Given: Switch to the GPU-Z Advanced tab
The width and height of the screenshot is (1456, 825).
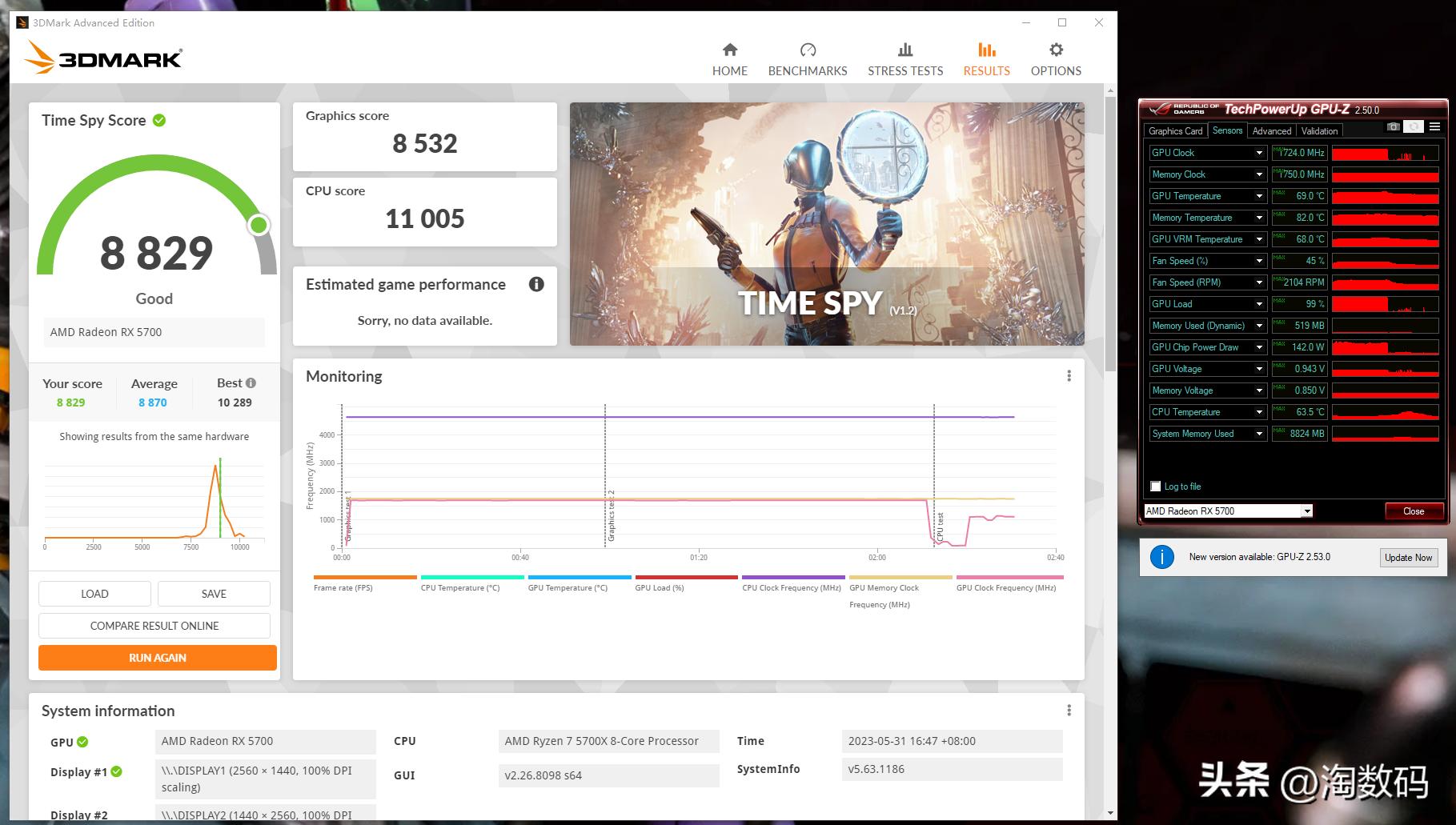Looking at the screenshot, I should tap(1271, 131).
